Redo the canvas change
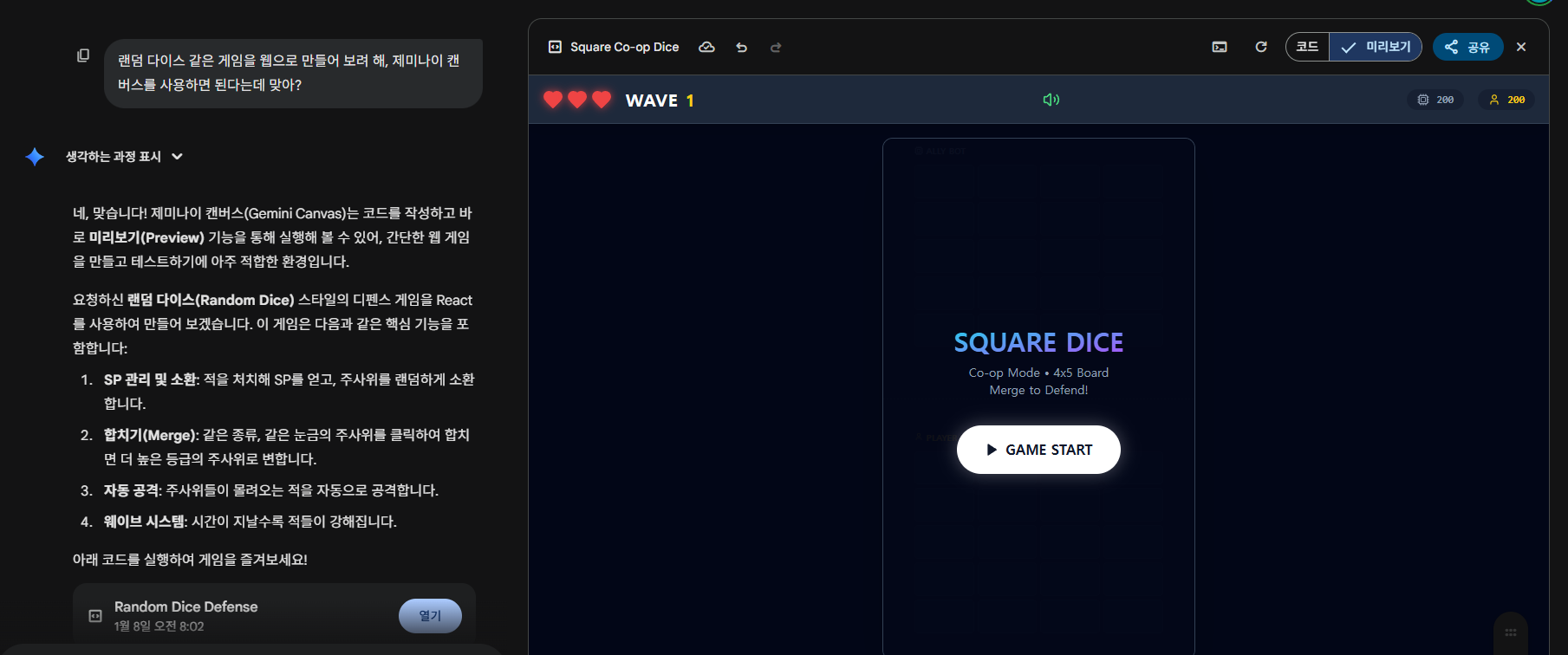 [776, 48]
